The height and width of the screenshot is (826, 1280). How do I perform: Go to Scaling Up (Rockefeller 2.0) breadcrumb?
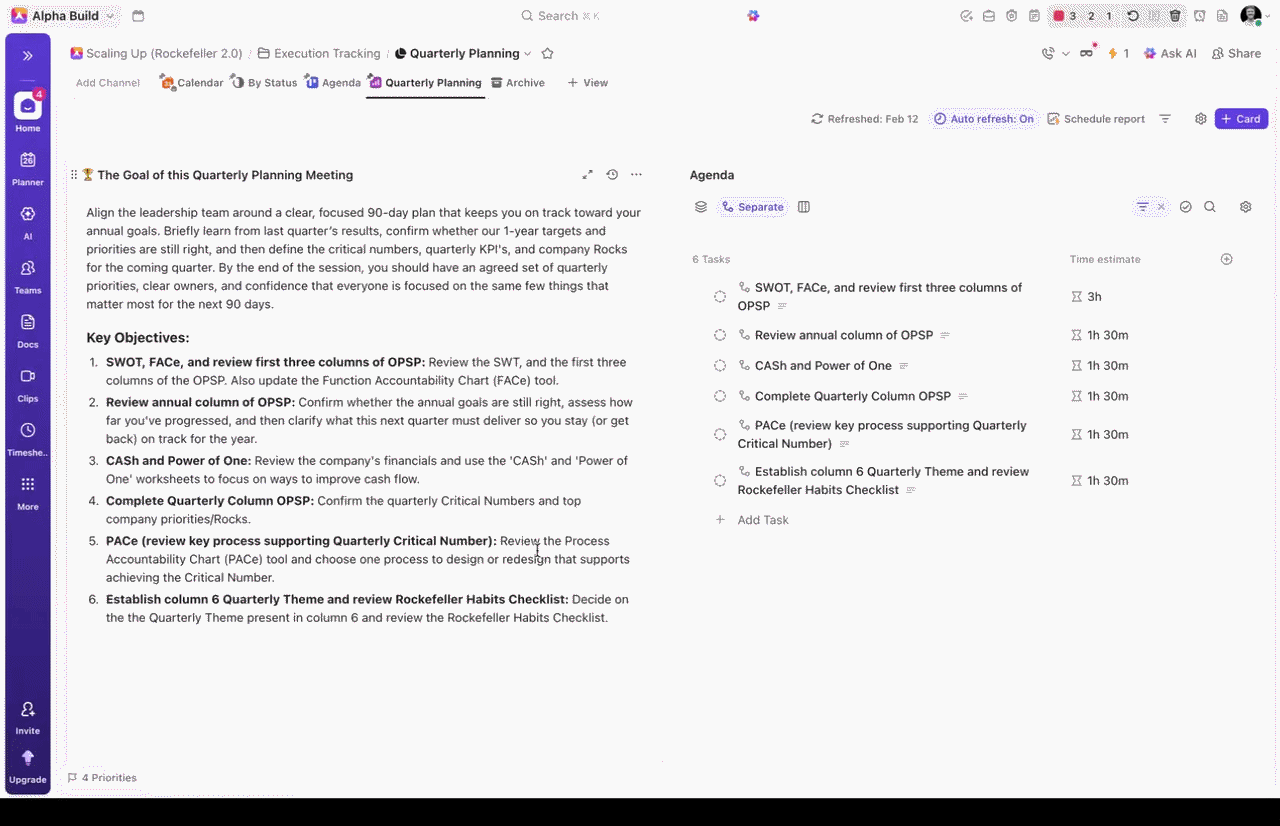[156, 54]
